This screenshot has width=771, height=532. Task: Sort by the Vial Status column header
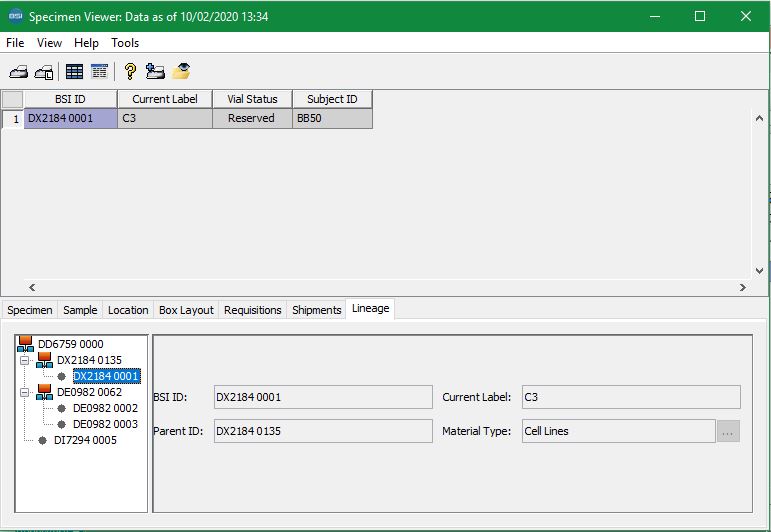tap(252, 99)
